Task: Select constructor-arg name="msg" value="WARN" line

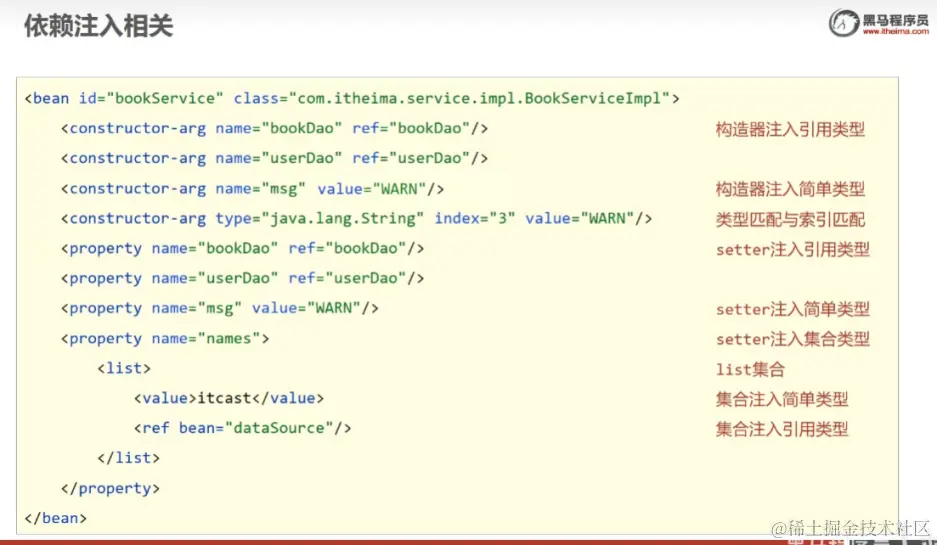Action: [252, 189]
